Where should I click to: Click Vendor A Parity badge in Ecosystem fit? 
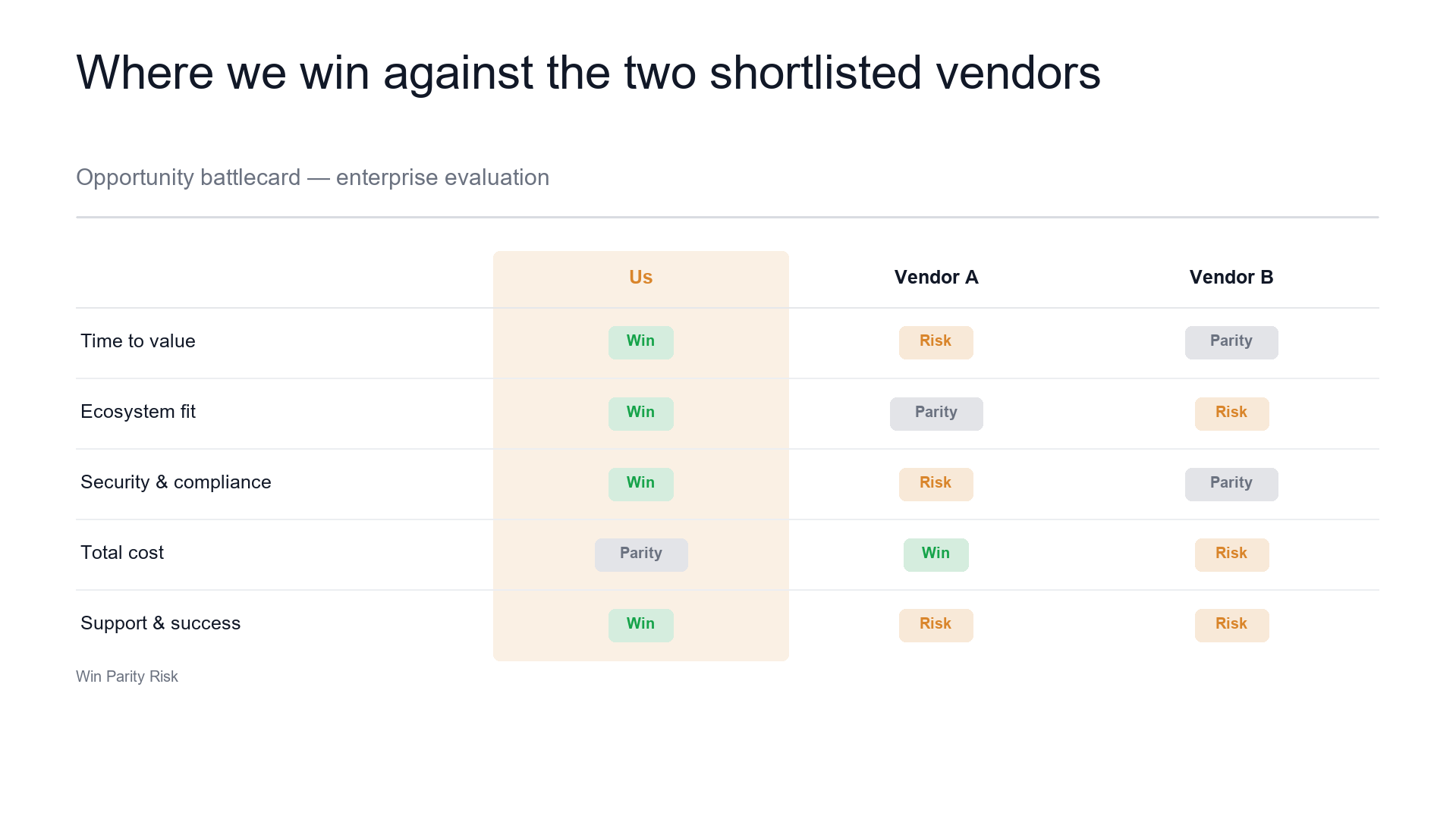point(936,414)
